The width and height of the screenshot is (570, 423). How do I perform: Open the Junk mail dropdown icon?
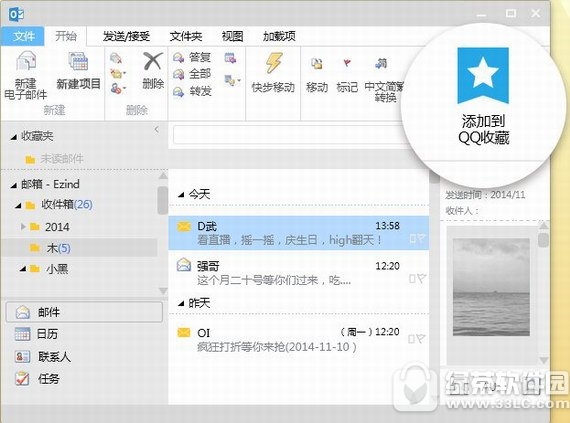(x=118, y=88)
